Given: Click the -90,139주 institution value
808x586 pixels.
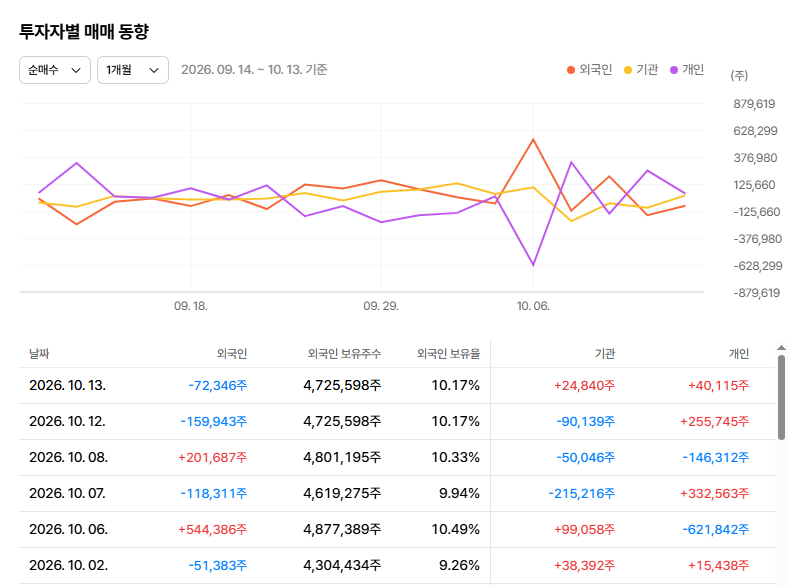Looking at the screenshot, I should coord(586,422).
